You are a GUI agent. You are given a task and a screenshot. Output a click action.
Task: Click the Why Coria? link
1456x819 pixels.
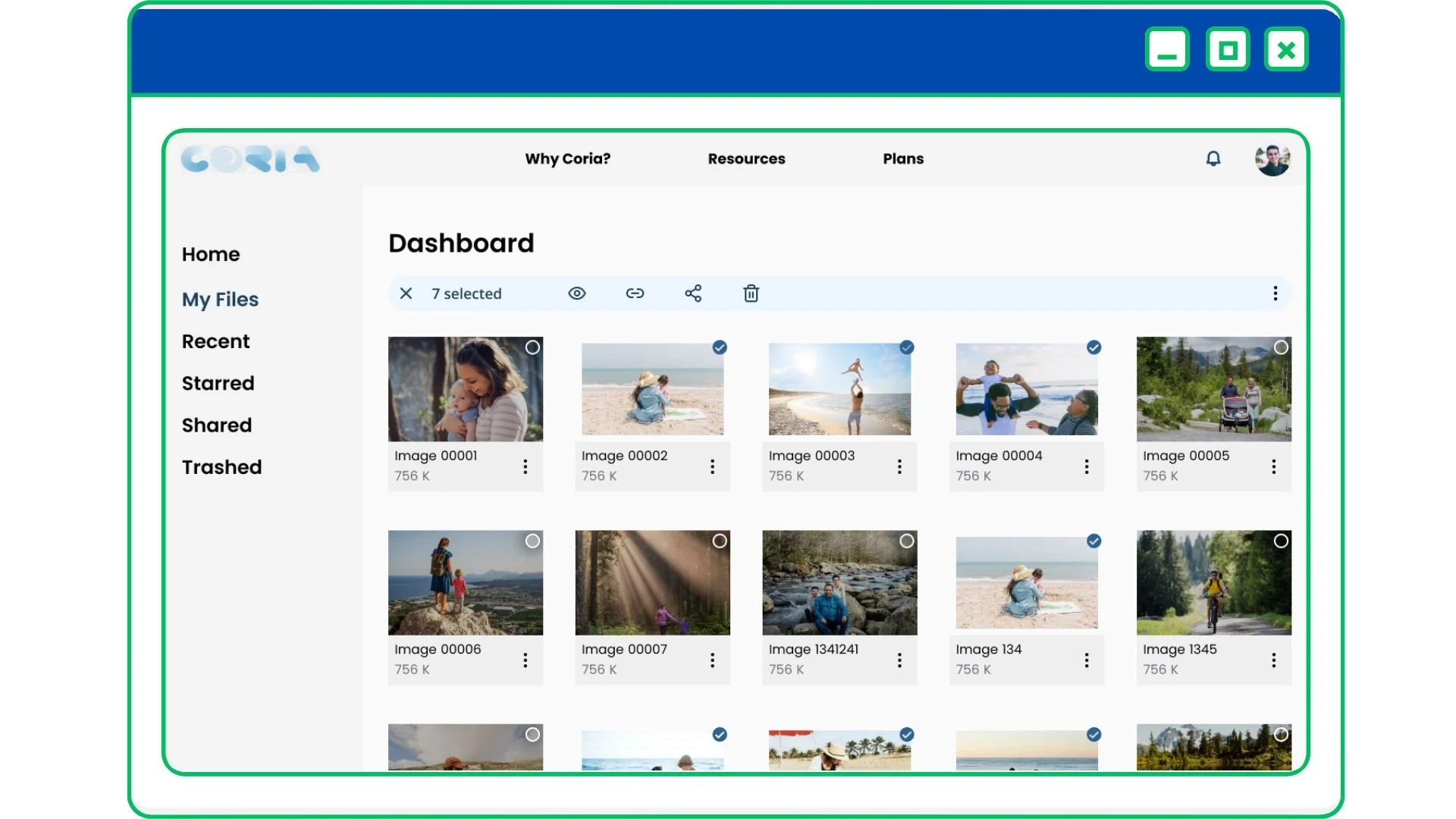point(567,158)
